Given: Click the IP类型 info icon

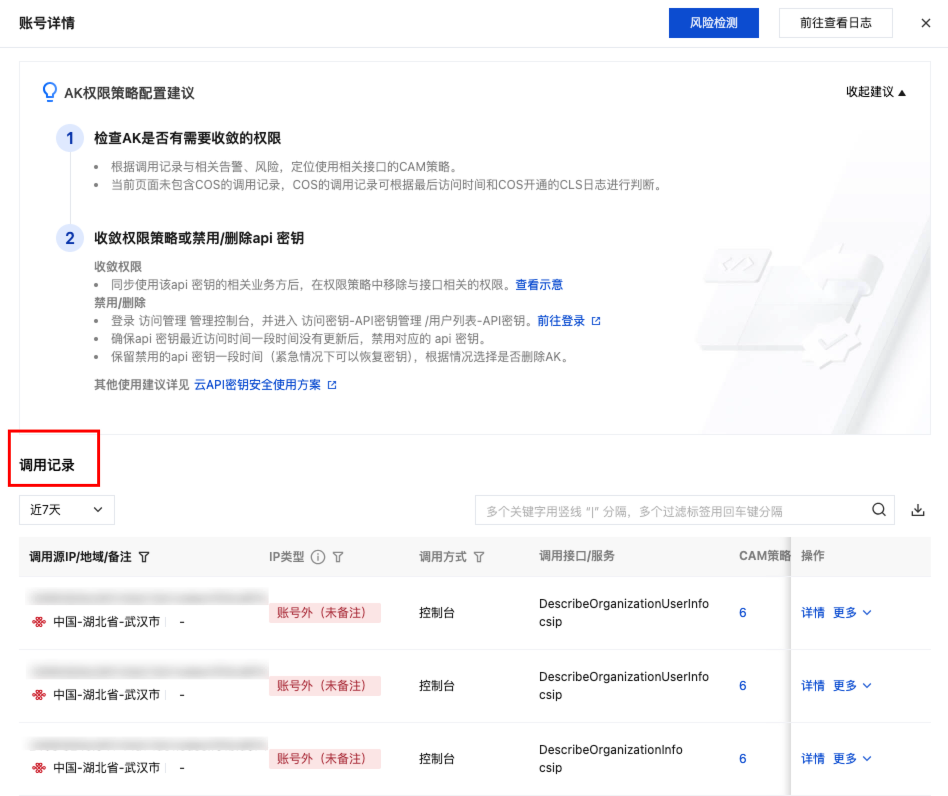Looking at the screenshot, I should pos(318,557).
